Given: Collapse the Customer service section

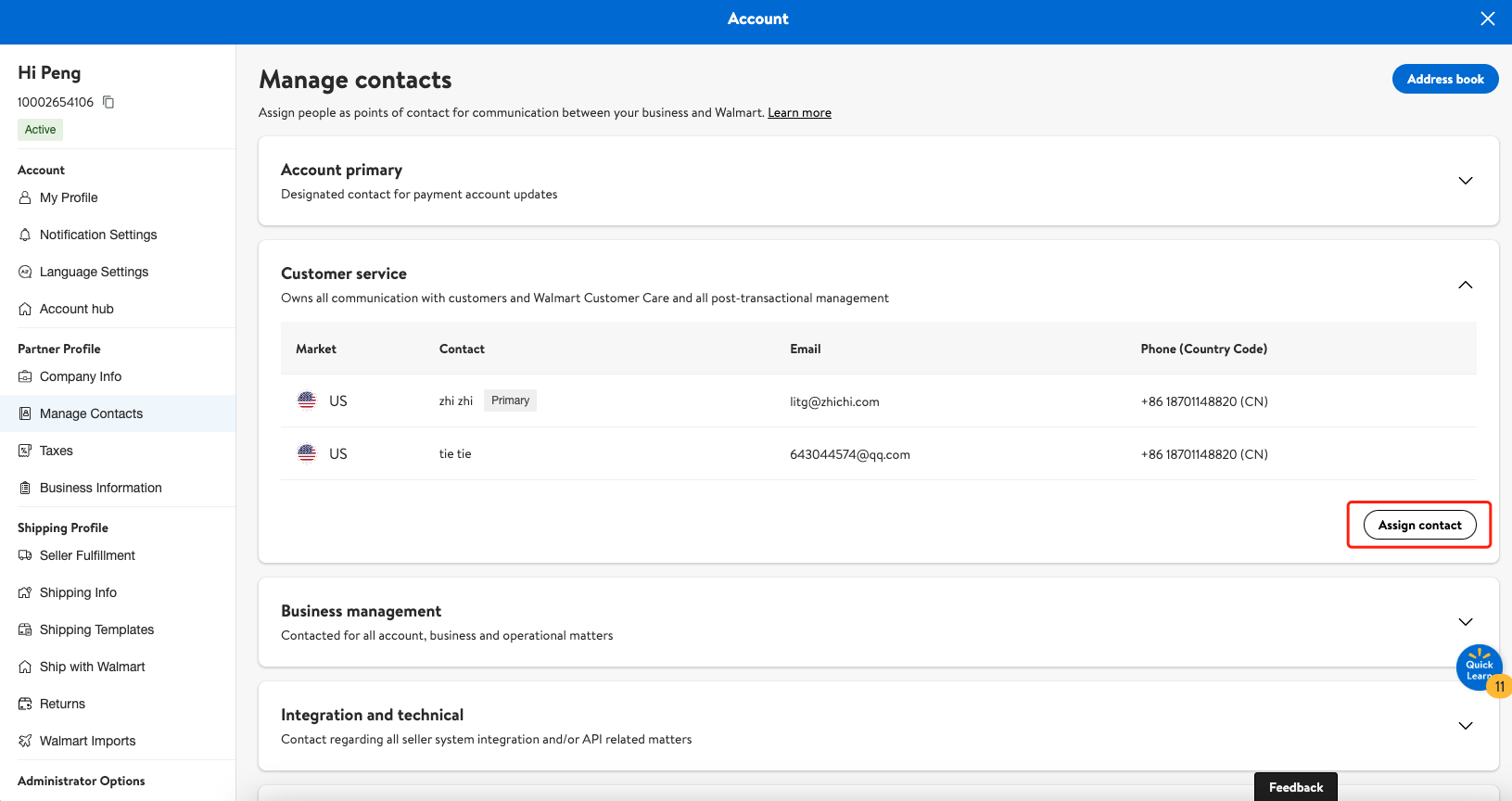Looking at the screenshot, I should pyautogui.click(x=1466, y=285).
